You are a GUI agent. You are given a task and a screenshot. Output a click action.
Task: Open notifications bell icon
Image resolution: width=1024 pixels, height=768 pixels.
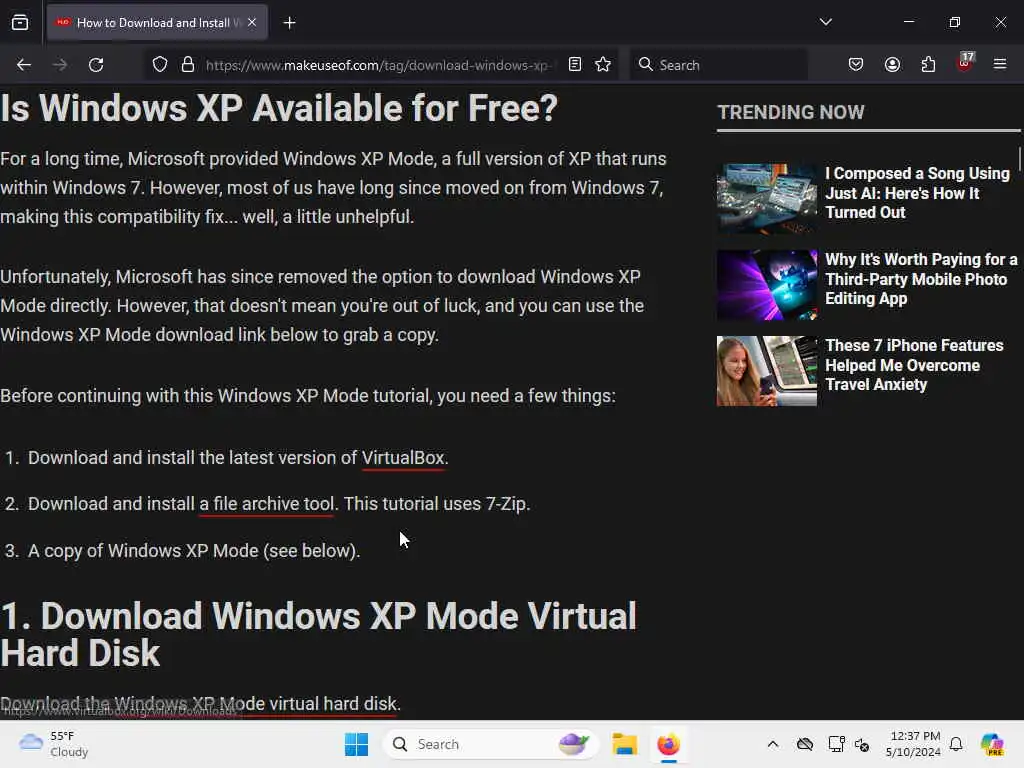(x=956, y=744)
